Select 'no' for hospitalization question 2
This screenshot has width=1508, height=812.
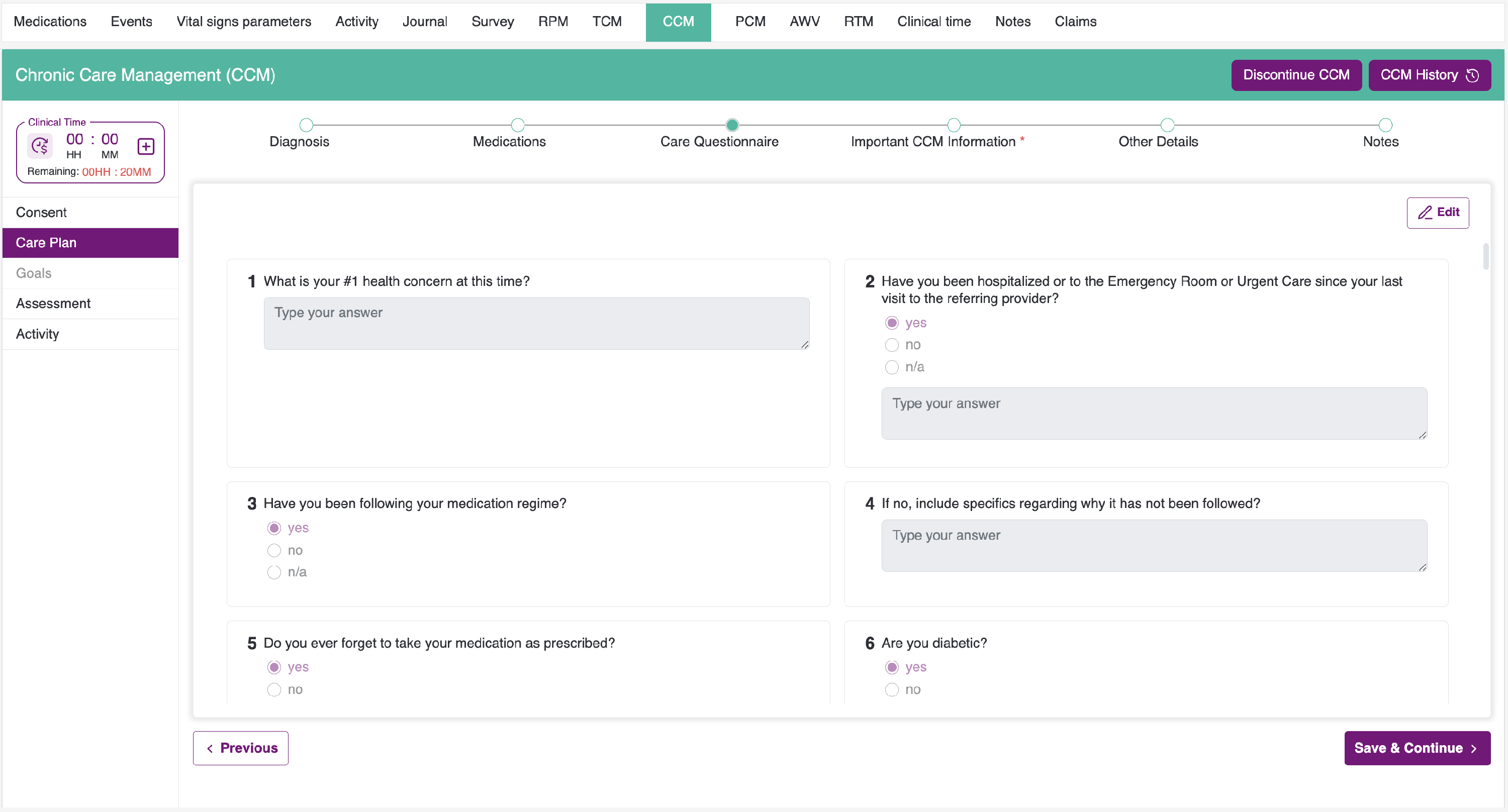point(891,345)
